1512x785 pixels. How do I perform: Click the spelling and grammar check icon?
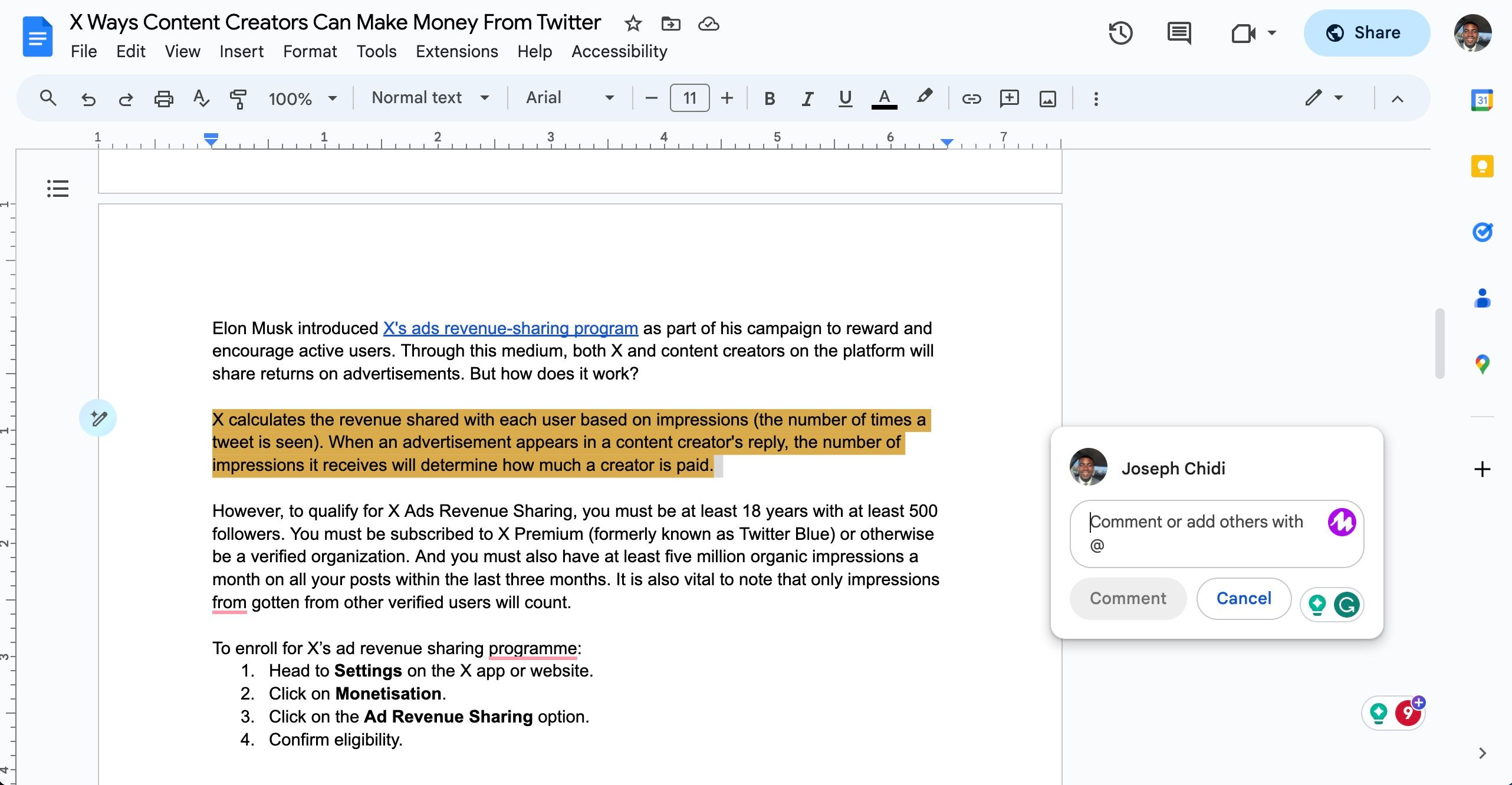coord(201,98)
